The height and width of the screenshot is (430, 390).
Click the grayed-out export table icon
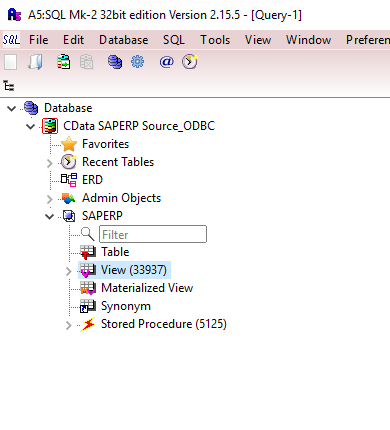pyautogui.click(x=86, y=62)
